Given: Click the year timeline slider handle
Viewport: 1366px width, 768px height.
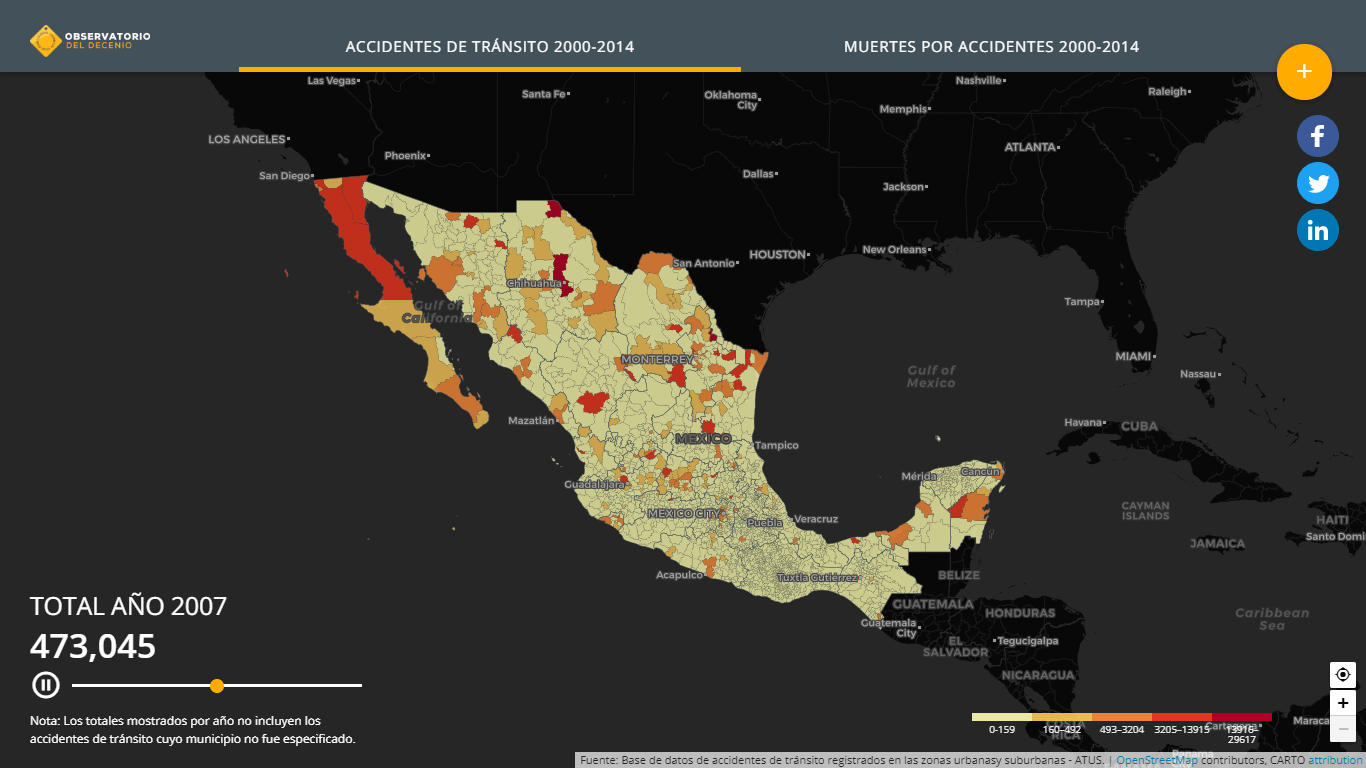Looking at the screenshot, I should tap(217, 686).
